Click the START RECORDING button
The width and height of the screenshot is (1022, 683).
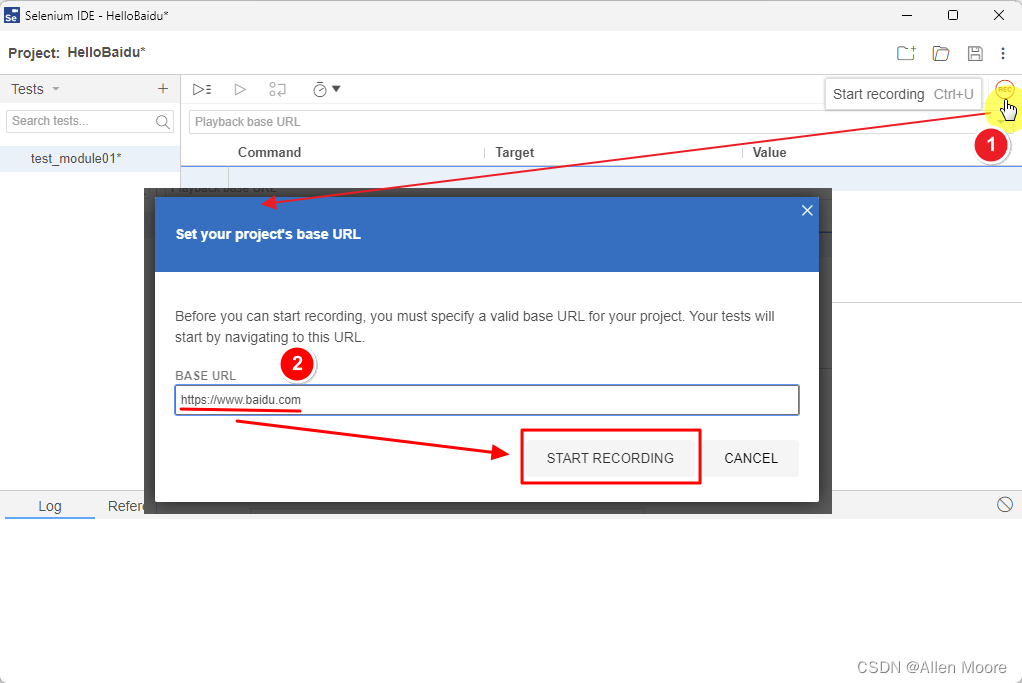pos(610,458)
